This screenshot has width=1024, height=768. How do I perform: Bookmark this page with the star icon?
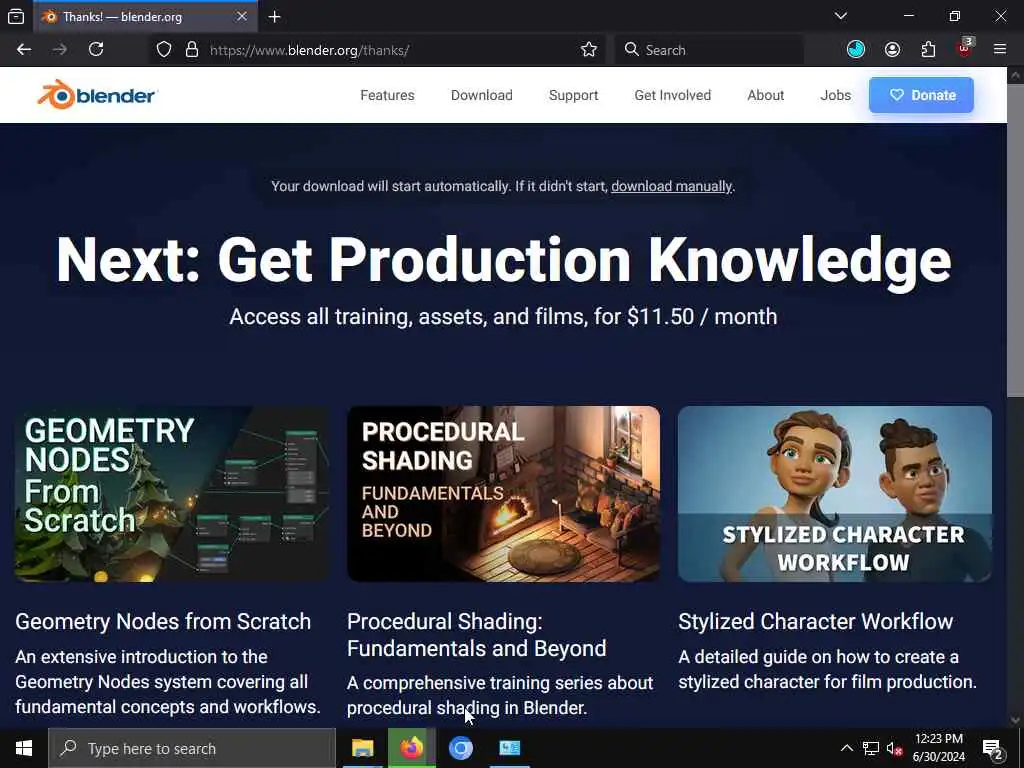coord(588,50)
